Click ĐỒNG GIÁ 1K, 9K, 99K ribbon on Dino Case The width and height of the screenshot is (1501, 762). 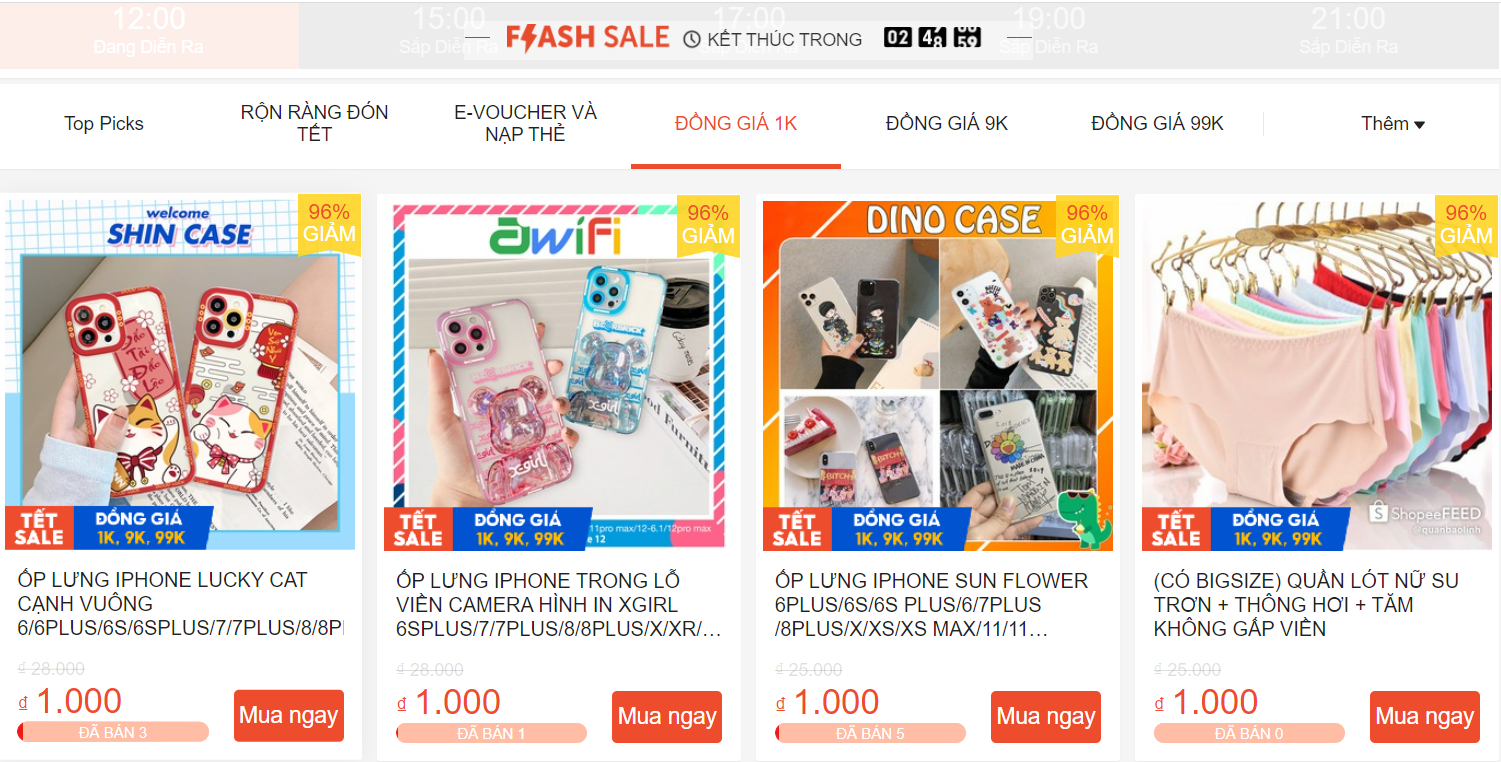[x=899, y=529]
